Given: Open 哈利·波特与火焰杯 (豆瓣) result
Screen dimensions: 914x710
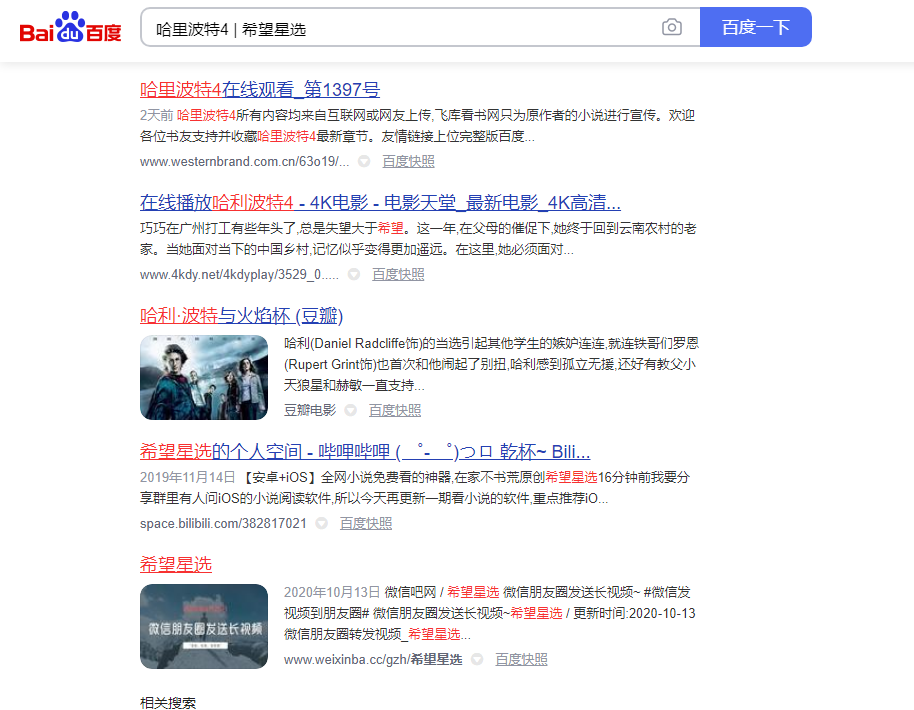Looking at the screenshot, I should pos(241,316).
